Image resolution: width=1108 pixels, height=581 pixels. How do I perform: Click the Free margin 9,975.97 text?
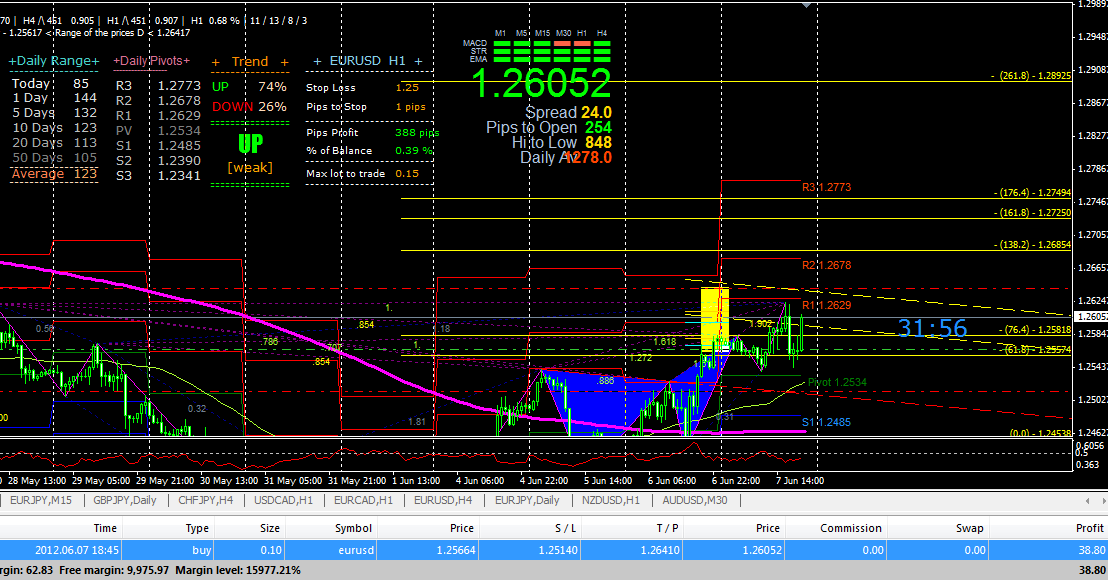click(x=114, y=570)
